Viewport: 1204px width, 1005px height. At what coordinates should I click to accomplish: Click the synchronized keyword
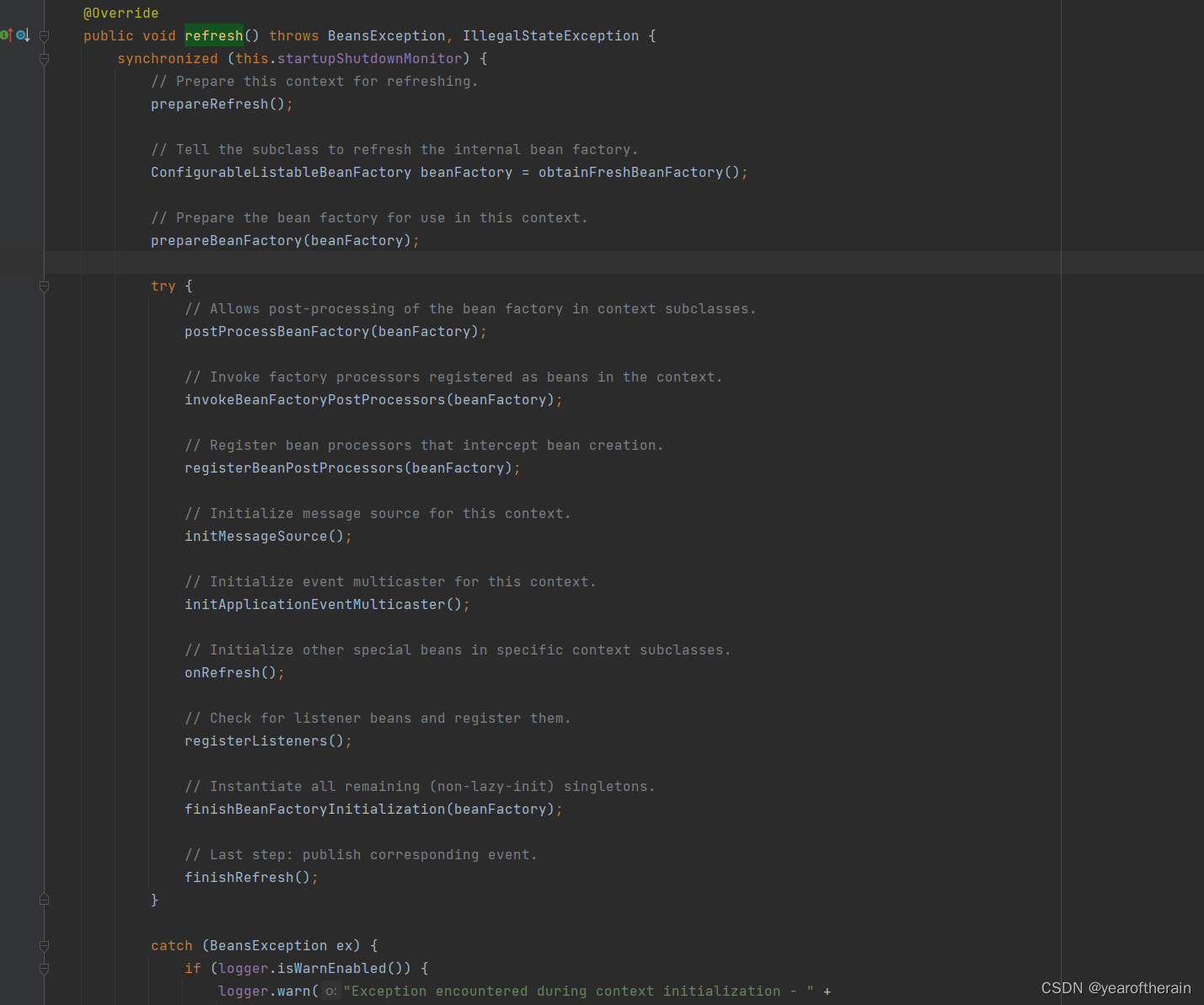[168, 59]
